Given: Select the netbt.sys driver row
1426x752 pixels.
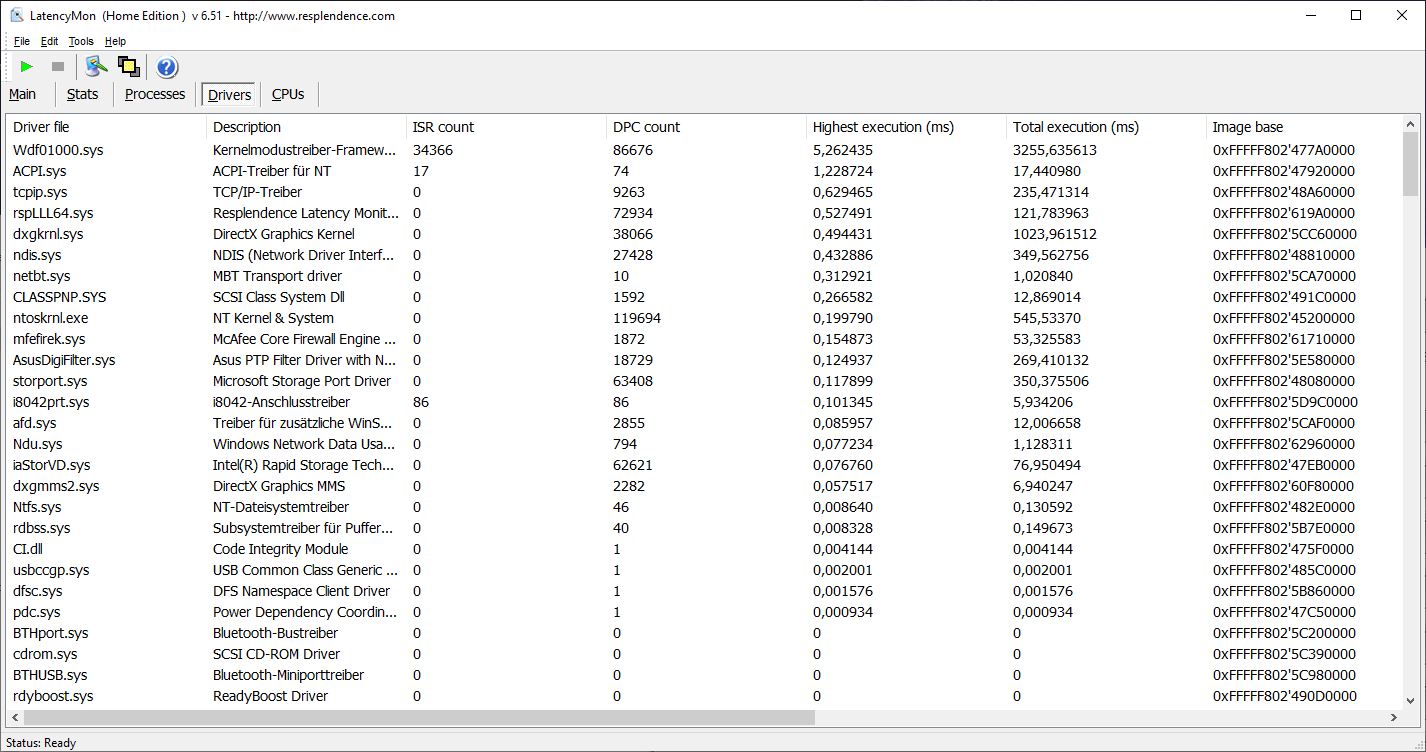Looking at the screenshot, I should tap(704, 276).
